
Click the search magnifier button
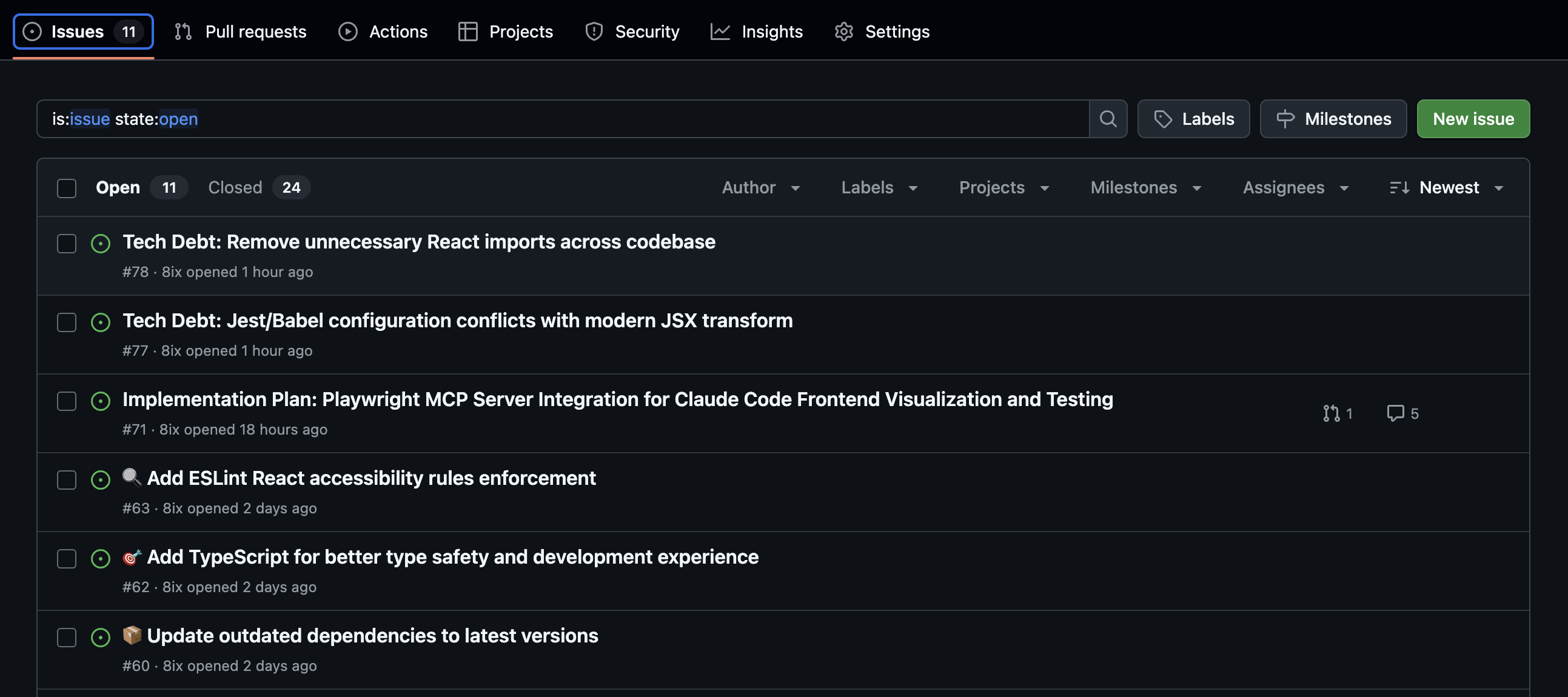1108,119
